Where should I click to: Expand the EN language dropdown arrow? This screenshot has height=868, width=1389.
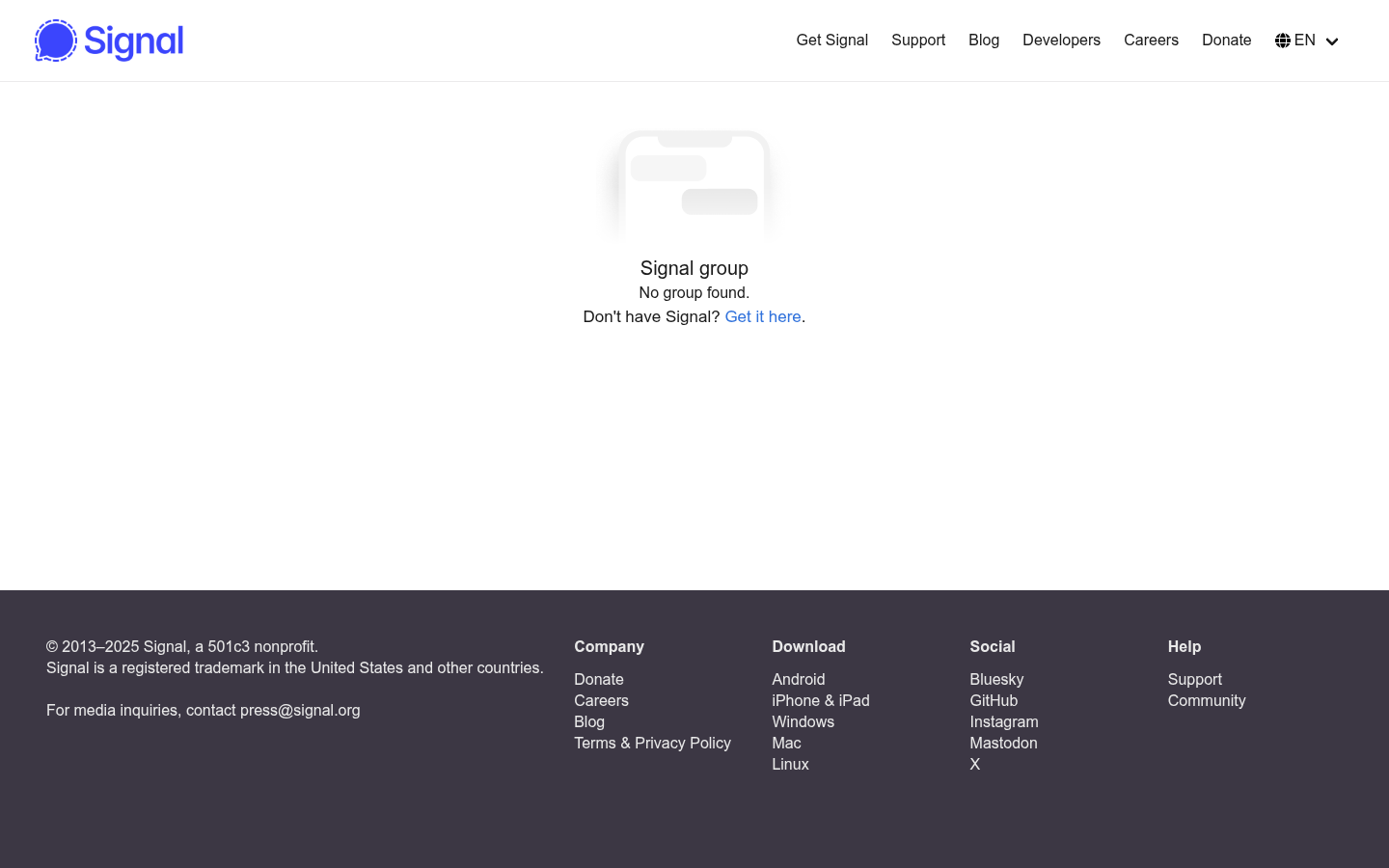[1332, 41]
